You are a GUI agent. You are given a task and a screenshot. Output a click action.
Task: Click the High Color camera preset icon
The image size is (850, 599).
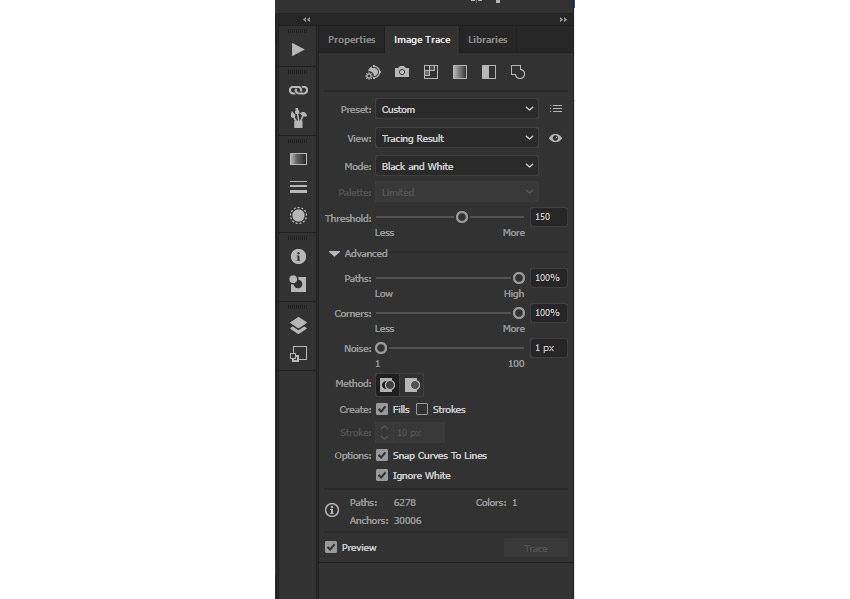pos(402,72)
